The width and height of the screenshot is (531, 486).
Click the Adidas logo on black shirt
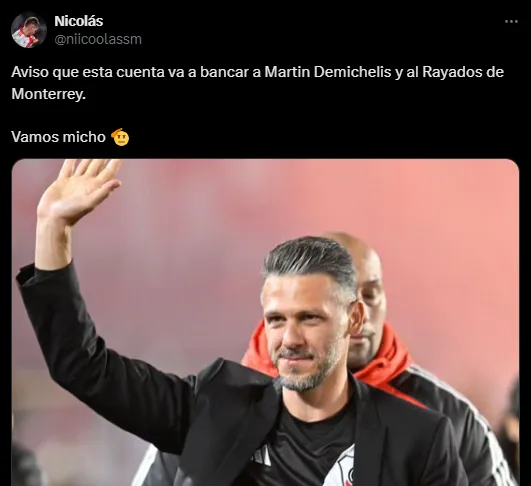tap(263, 456)
